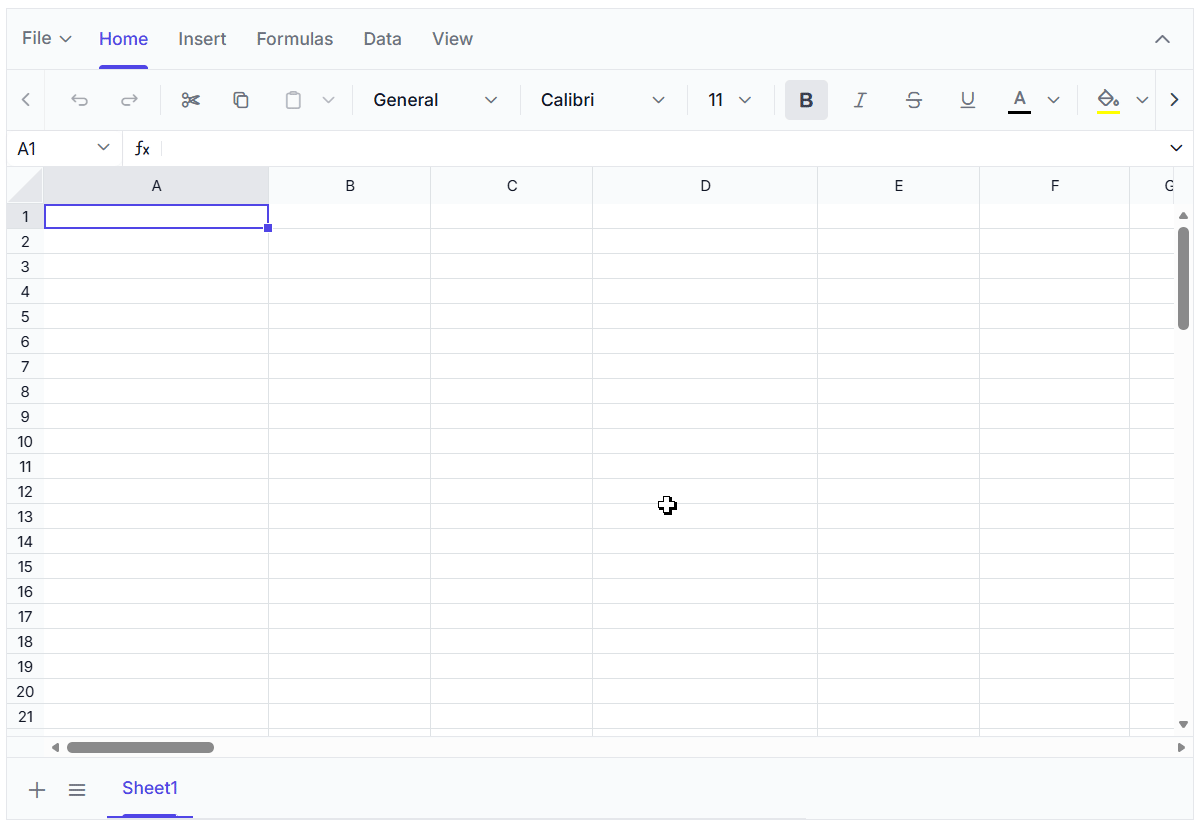Click the fx insert function icon
Image resolution: width=1204 pixels, height=826 pixels.
coord(142,149)
